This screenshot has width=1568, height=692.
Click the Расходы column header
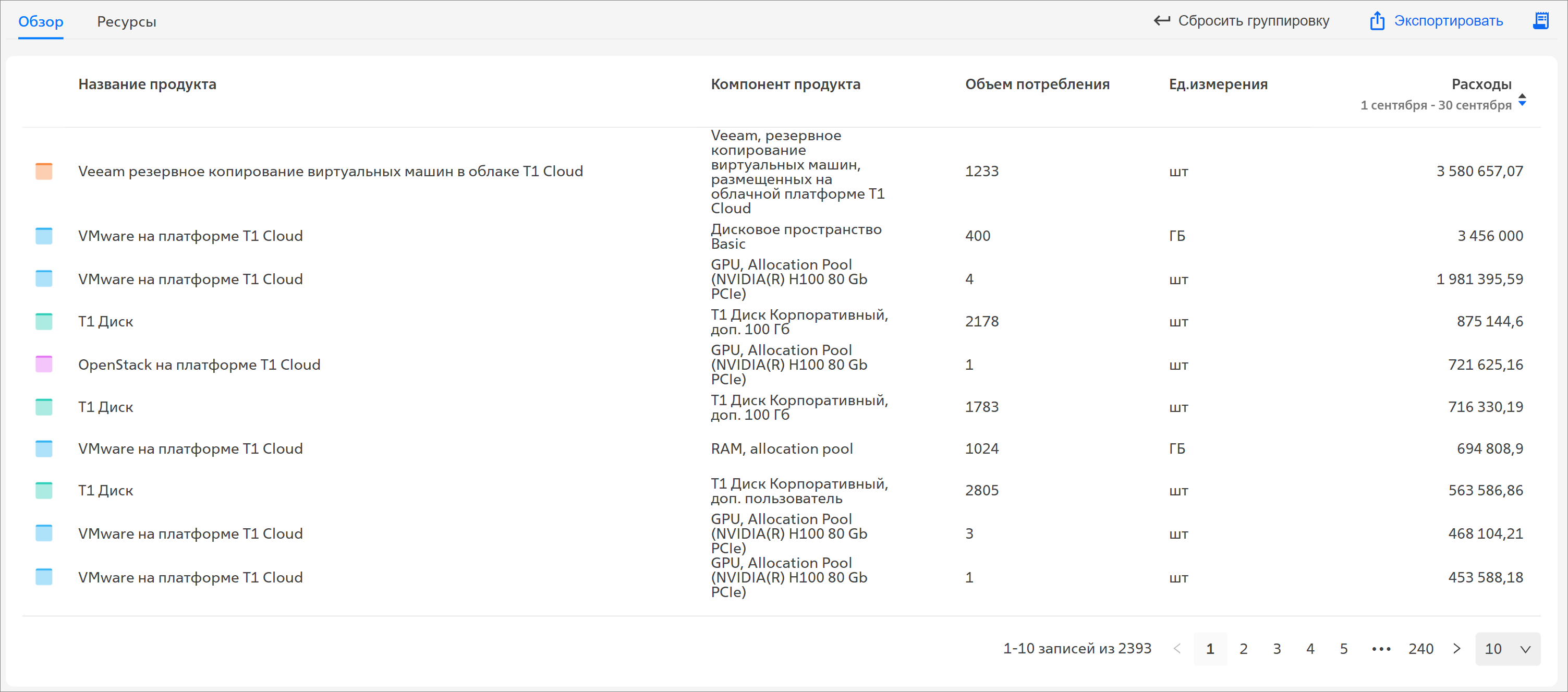pyautogui.click(x=1481, y=84)
